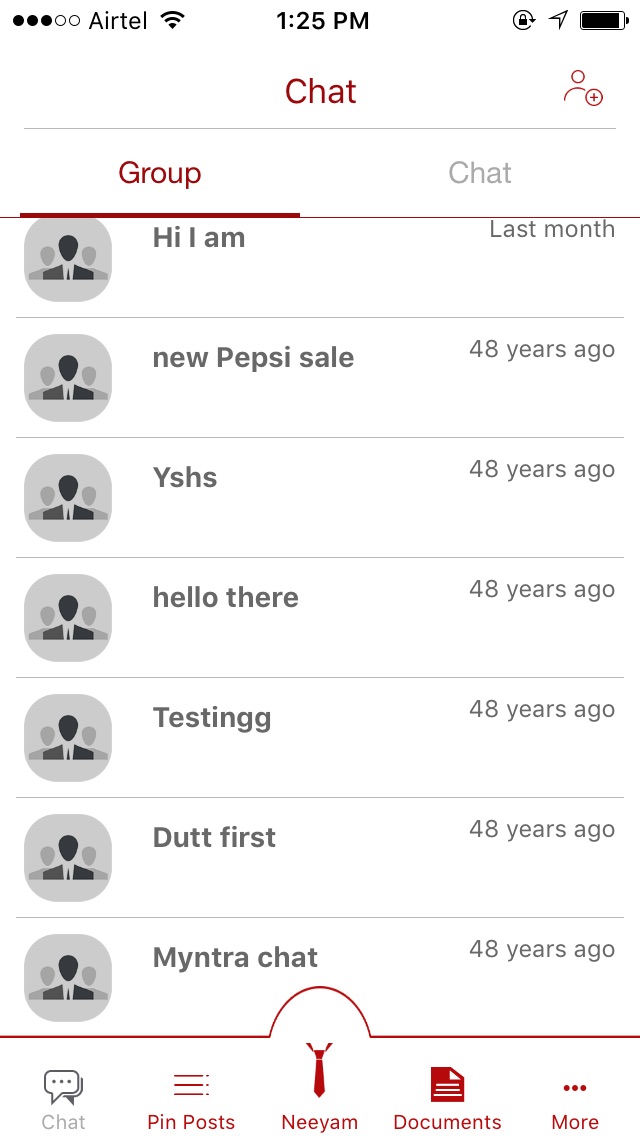The image size is (640, 1136).
Task: Open the Documents section
Action: (x=447, y=1098)
